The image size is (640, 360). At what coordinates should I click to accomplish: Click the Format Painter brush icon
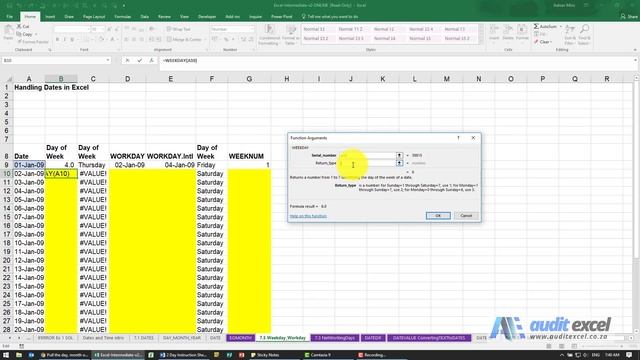(x=19, y=42)
